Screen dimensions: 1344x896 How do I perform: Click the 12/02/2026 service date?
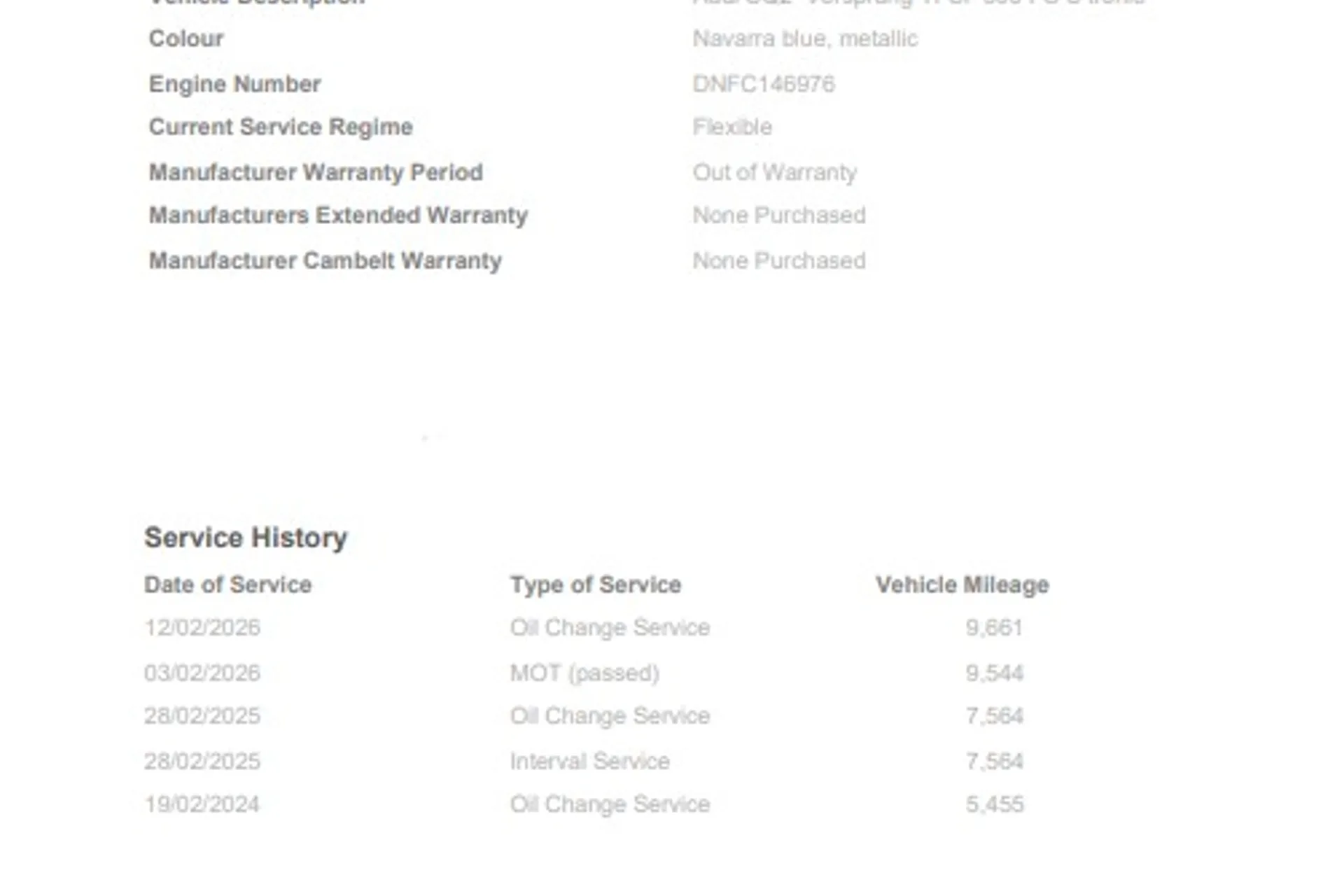pos(202,627)
